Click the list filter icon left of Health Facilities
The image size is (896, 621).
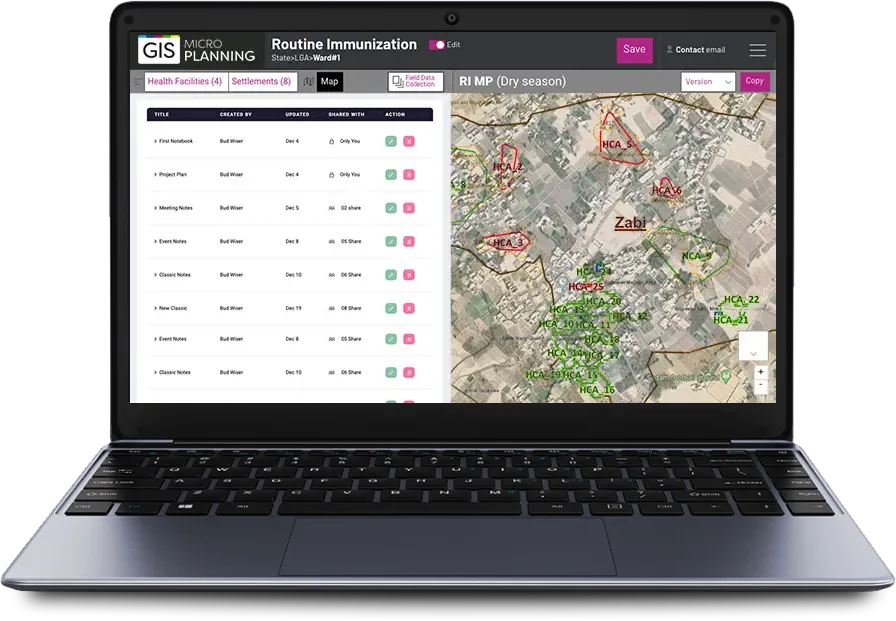click(137, 82)
